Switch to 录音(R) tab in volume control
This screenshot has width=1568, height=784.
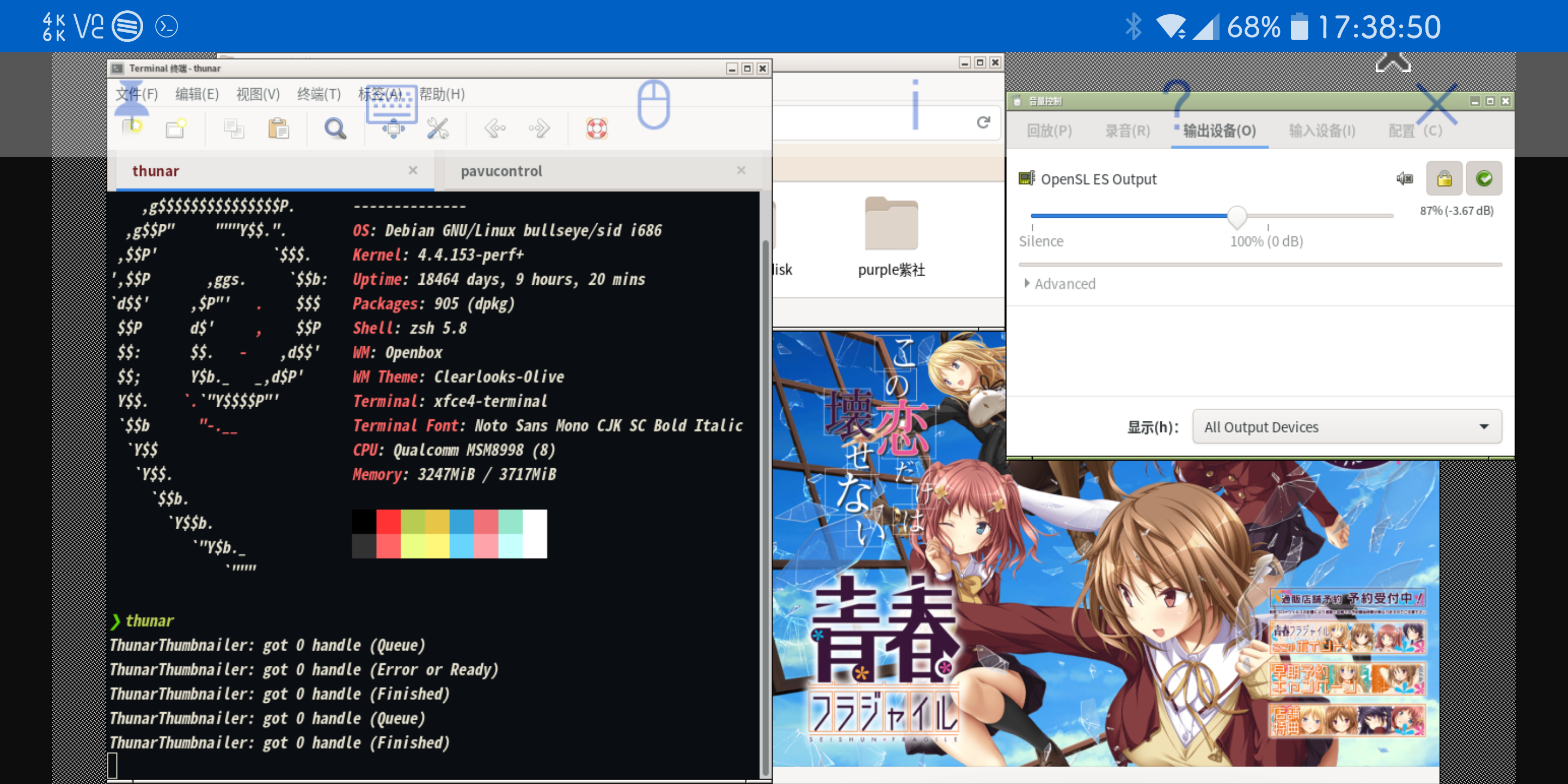[x=1128, y=130]
